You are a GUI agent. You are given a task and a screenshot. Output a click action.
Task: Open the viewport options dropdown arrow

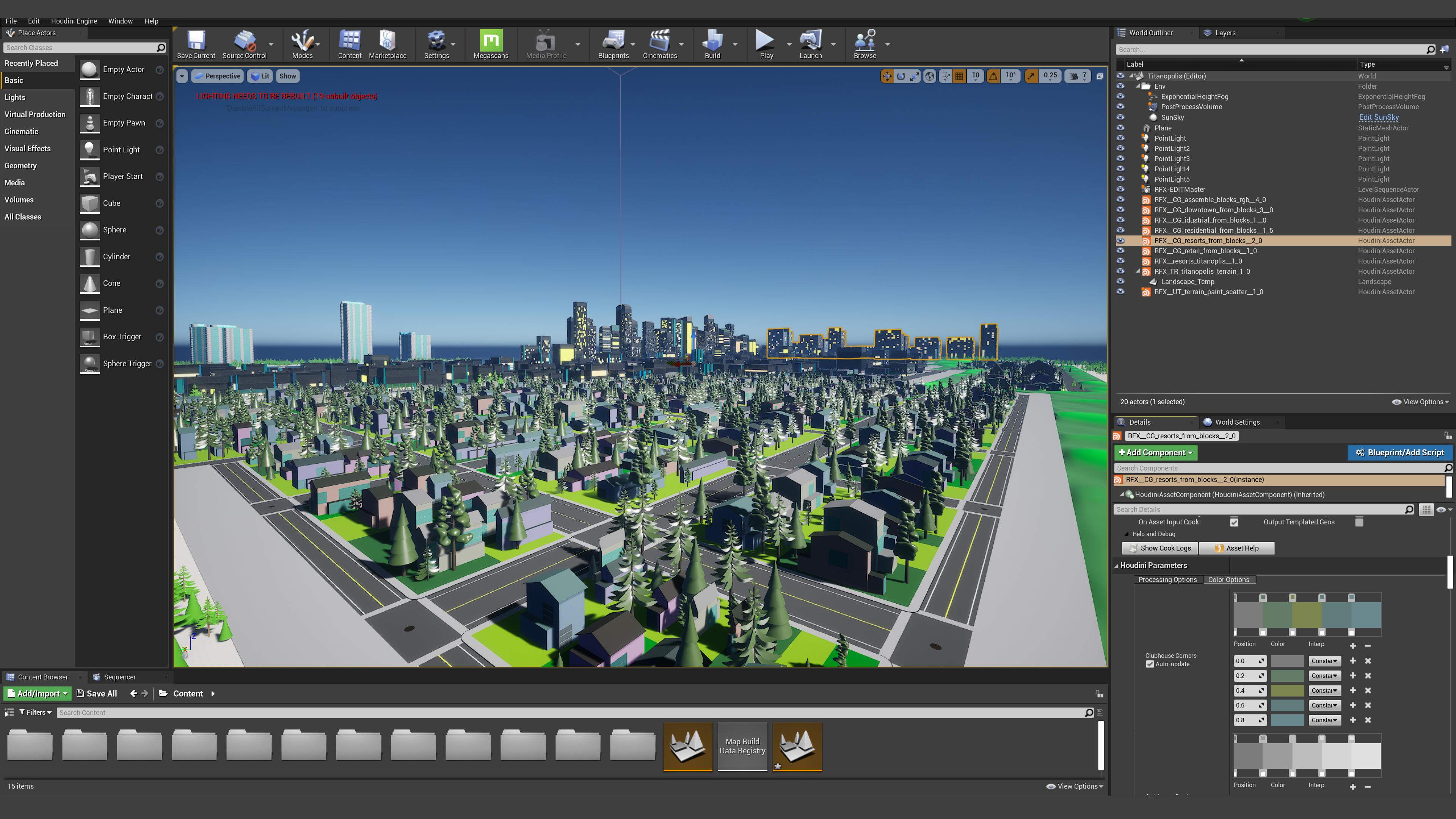click(182, 76)
